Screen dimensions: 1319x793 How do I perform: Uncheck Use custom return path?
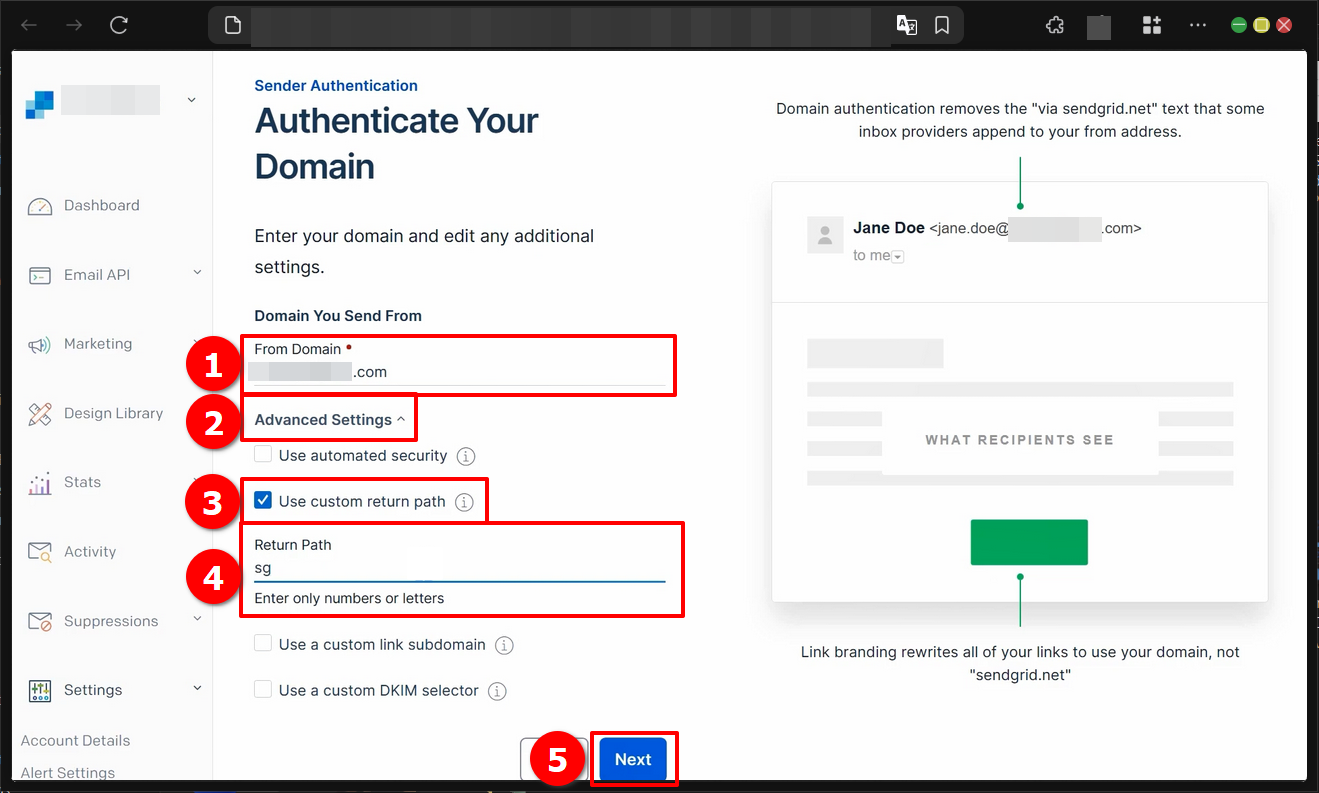262,499
